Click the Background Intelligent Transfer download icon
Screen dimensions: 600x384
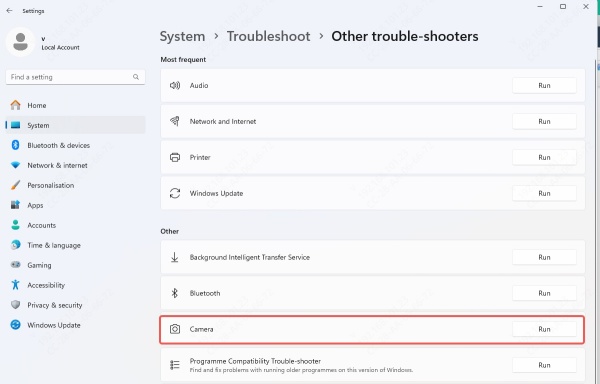point(174,257)
